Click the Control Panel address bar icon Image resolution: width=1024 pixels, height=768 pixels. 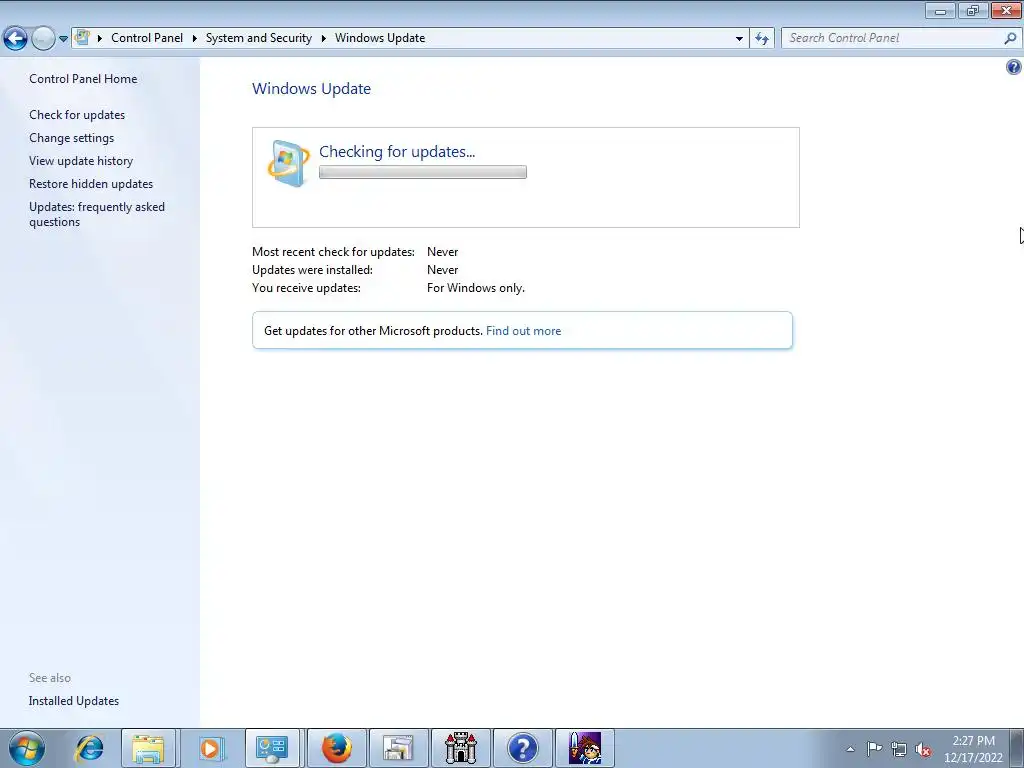pos(82,37)
